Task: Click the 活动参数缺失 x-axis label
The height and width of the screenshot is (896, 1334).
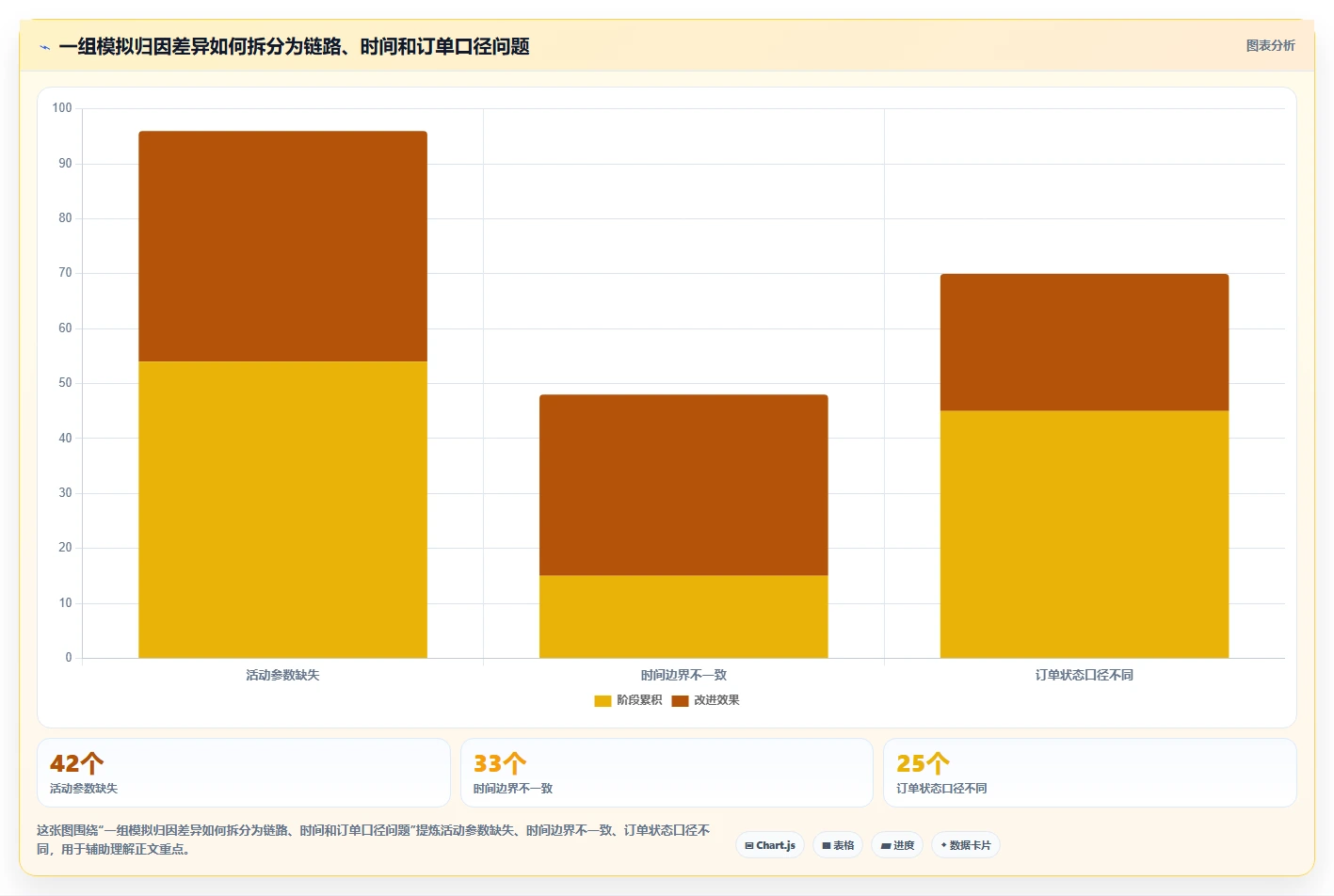Action: [282, 675]
